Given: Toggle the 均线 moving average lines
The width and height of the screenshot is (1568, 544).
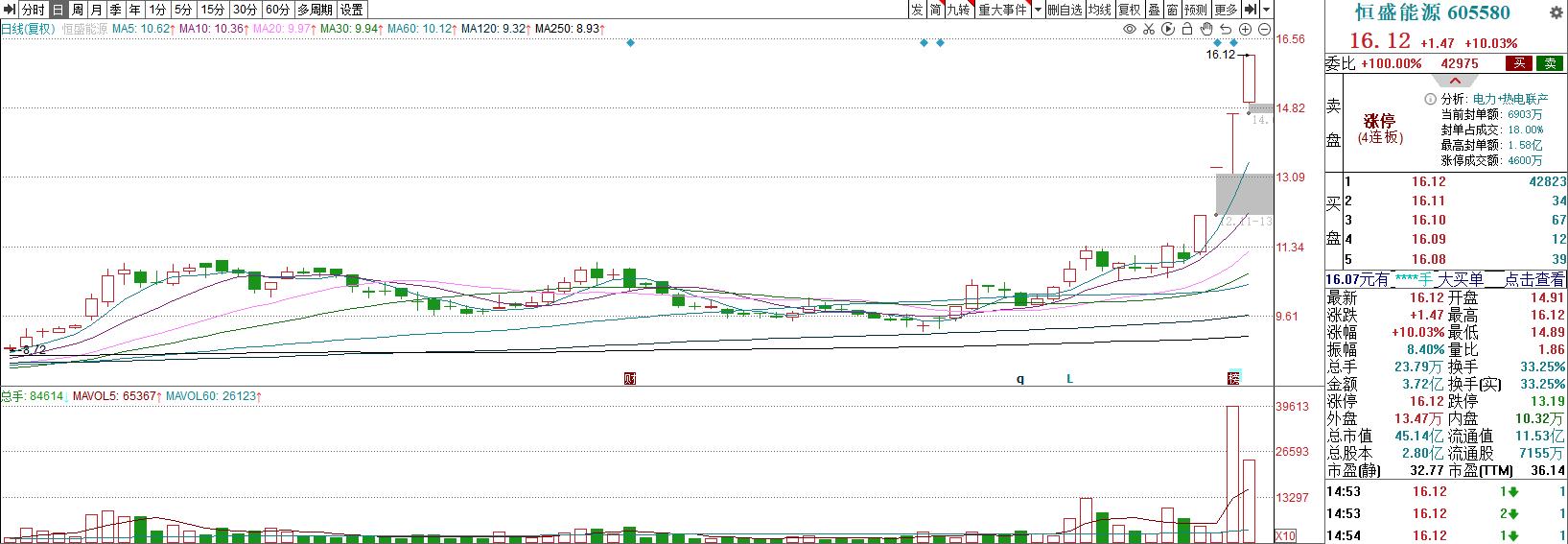Looking at the screenshot, I should 1099,10.
